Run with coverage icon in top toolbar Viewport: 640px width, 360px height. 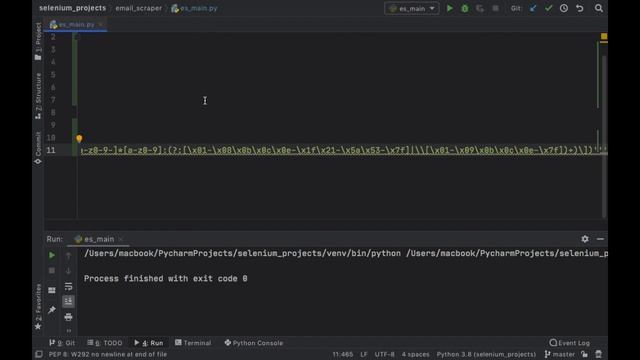[480, 8]
